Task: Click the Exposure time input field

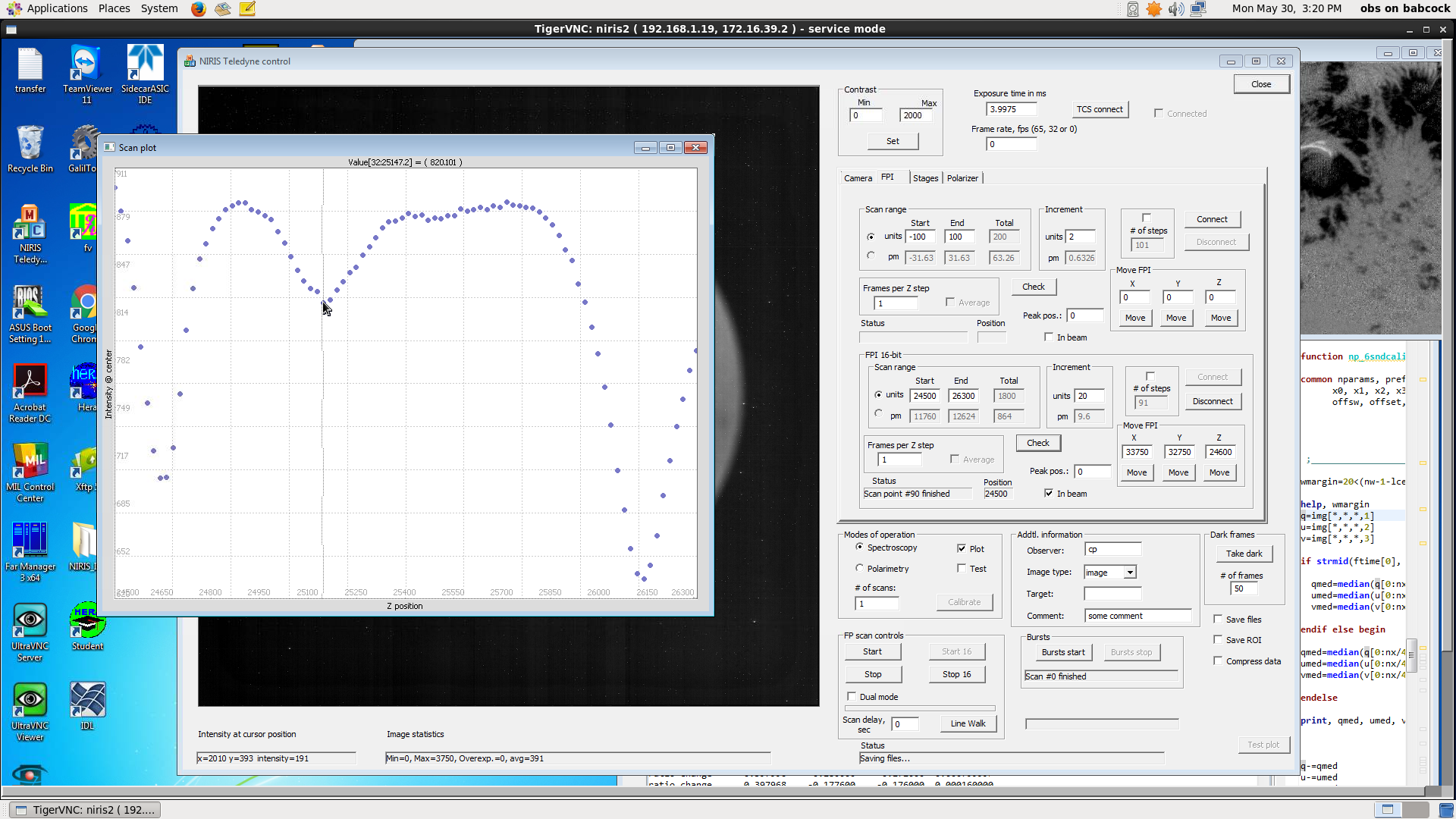Action: coord(1011,109)
